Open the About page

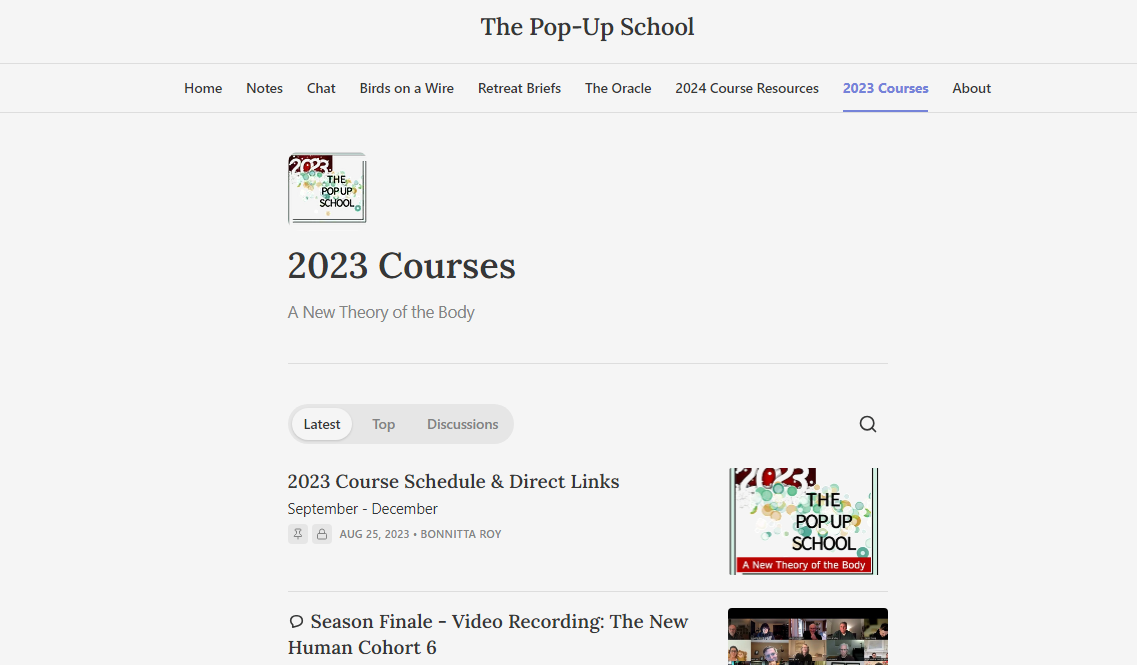(971, 88)
